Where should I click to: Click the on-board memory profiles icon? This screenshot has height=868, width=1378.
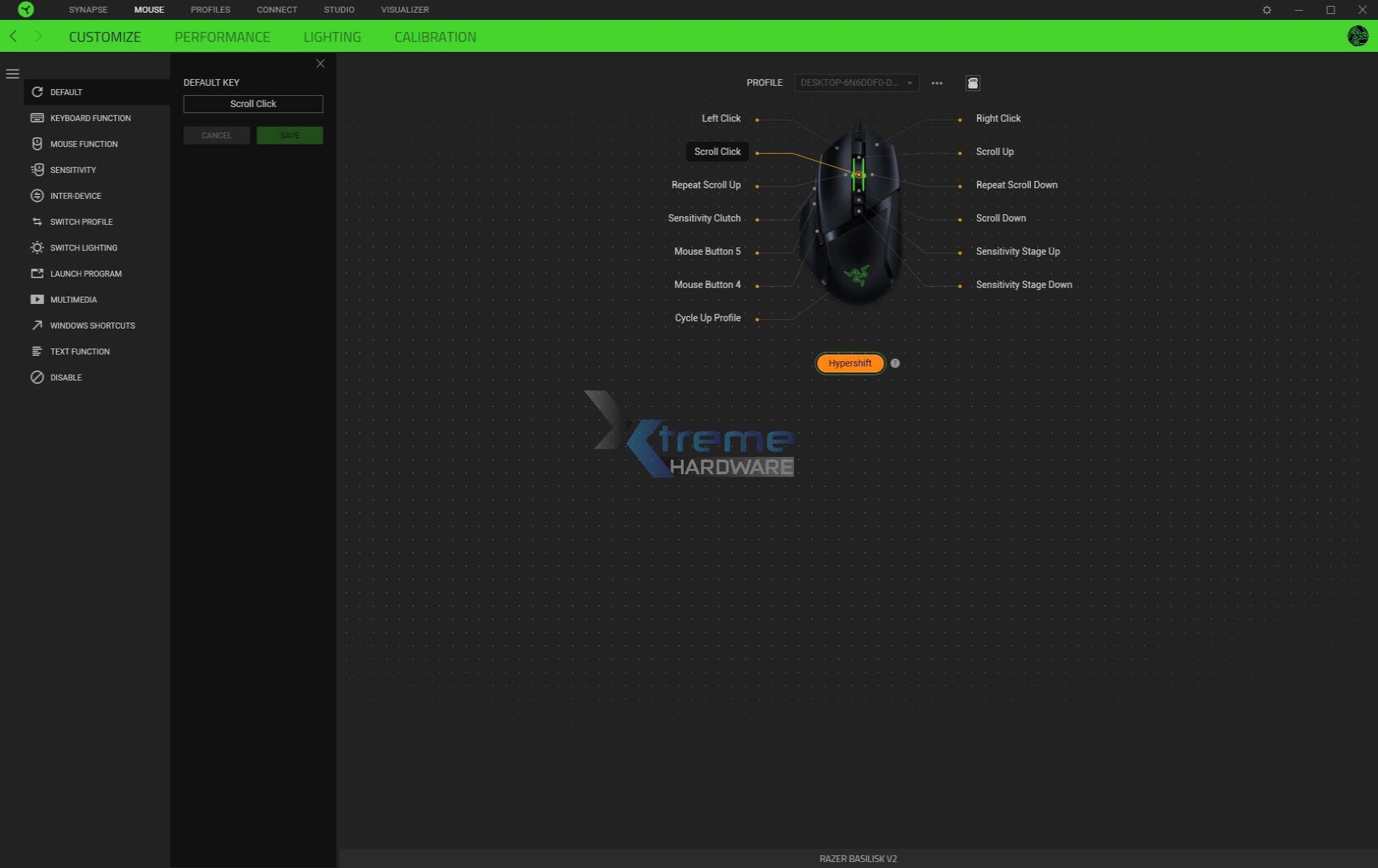coord(972,82)
